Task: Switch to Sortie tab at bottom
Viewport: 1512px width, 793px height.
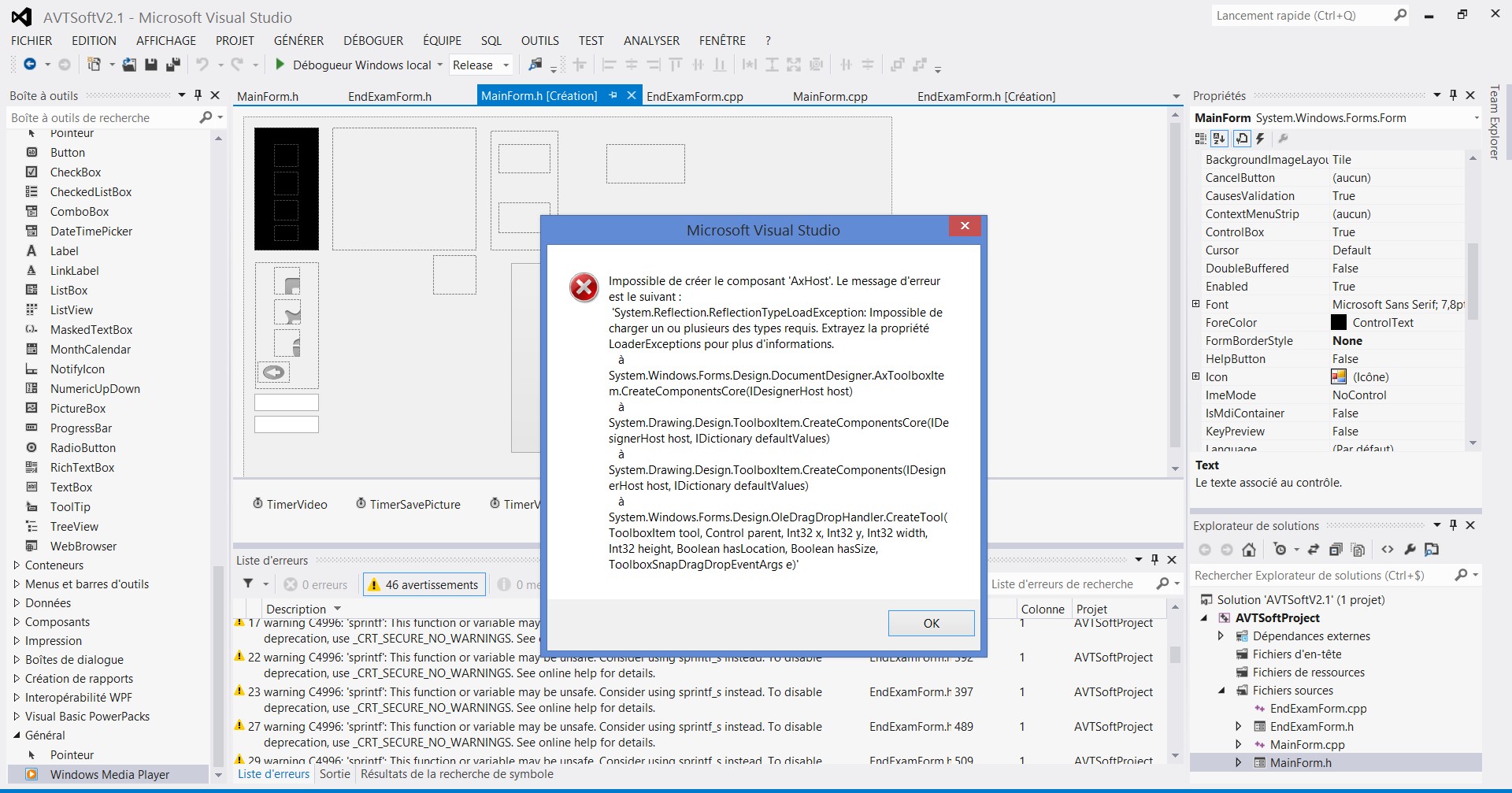Action: 335,774
